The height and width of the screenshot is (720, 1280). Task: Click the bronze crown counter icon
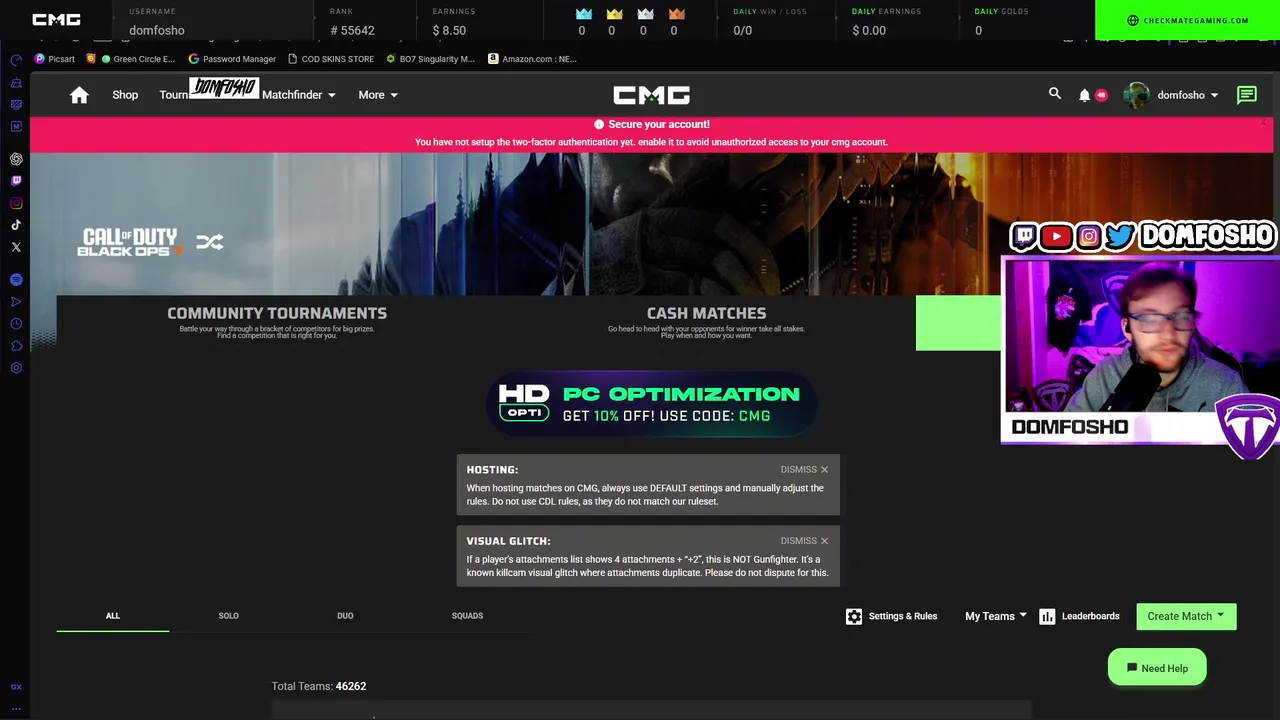click(x=677, y=14)
